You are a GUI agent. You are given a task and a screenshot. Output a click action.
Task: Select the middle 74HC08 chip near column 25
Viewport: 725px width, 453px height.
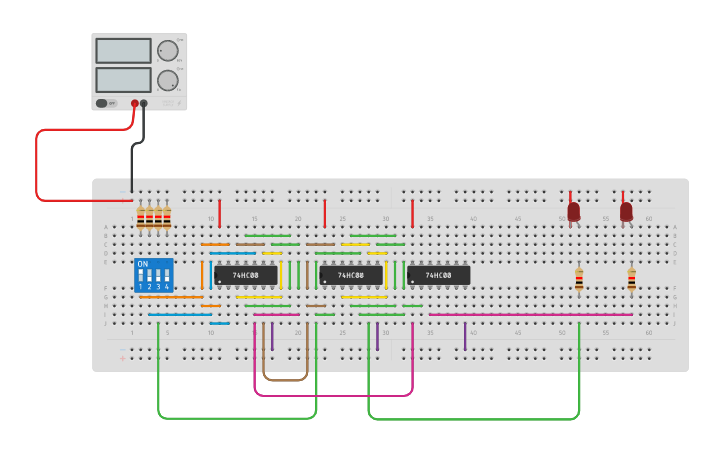coord(351,275)
